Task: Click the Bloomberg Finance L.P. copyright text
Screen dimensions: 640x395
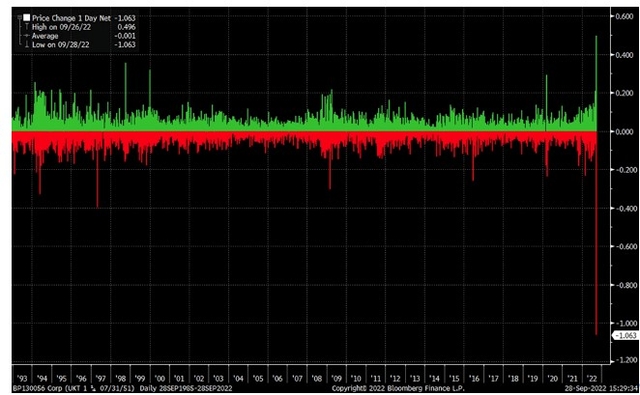Action: pyautogui.click(x=398, y=388)
